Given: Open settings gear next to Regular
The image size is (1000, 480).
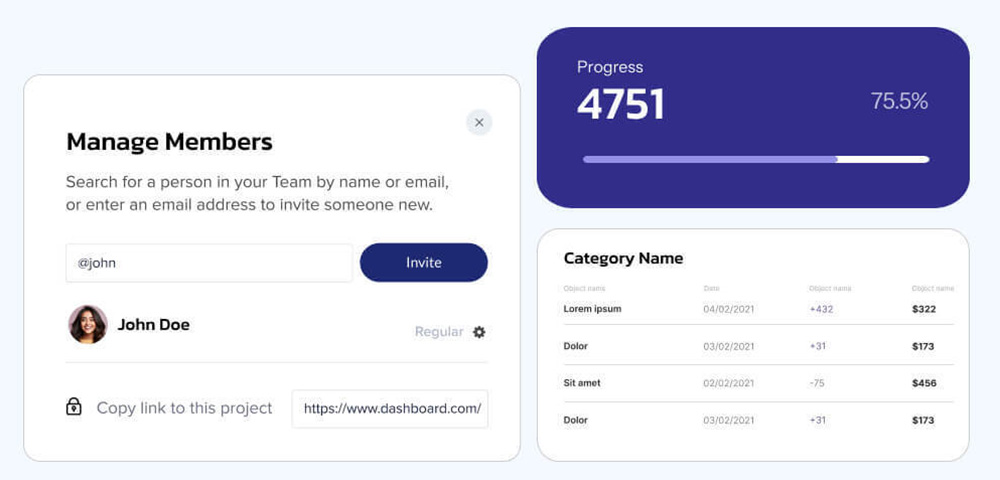Looking at the screenshot, I should click(479, 332).
